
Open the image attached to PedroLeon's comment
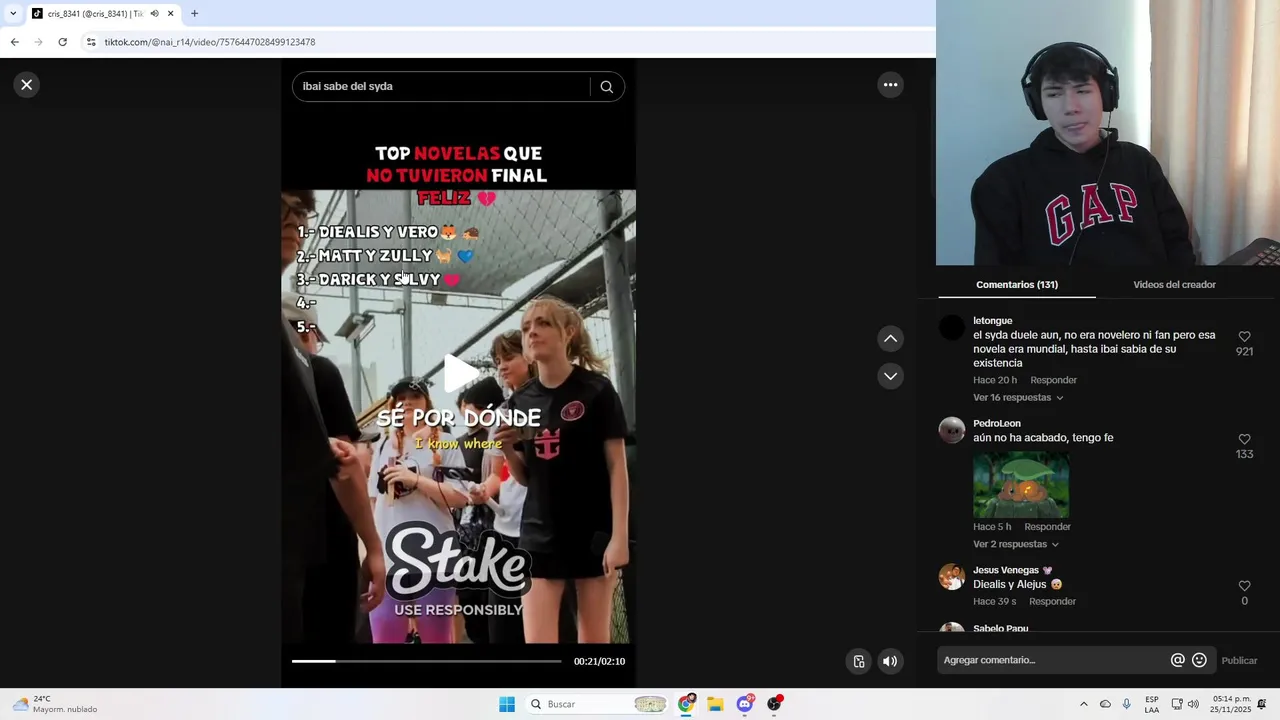point(1021,485)
